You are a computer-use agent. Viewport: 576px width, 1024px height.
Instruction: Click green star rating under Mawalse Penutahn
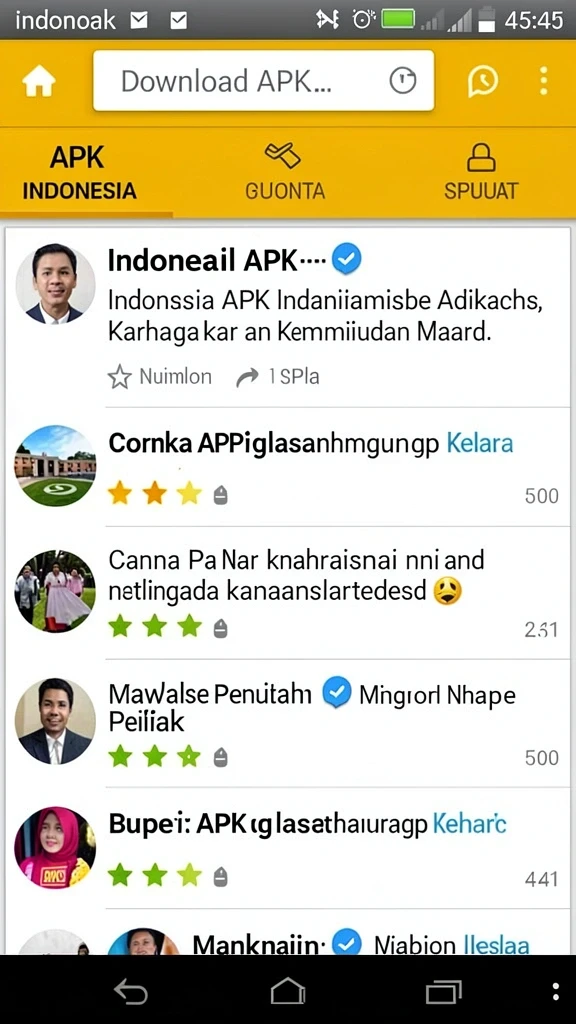pos(155,758)
